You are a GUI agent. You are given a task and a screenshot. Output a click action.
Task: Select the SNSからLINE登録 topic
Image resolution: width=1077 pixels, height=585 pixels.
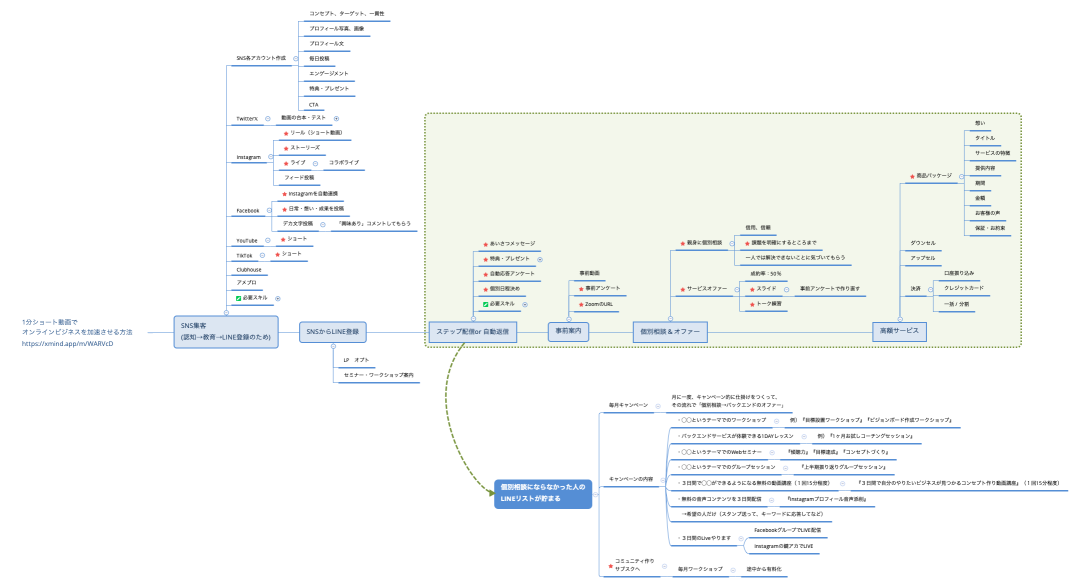click(x=332, y=331)
